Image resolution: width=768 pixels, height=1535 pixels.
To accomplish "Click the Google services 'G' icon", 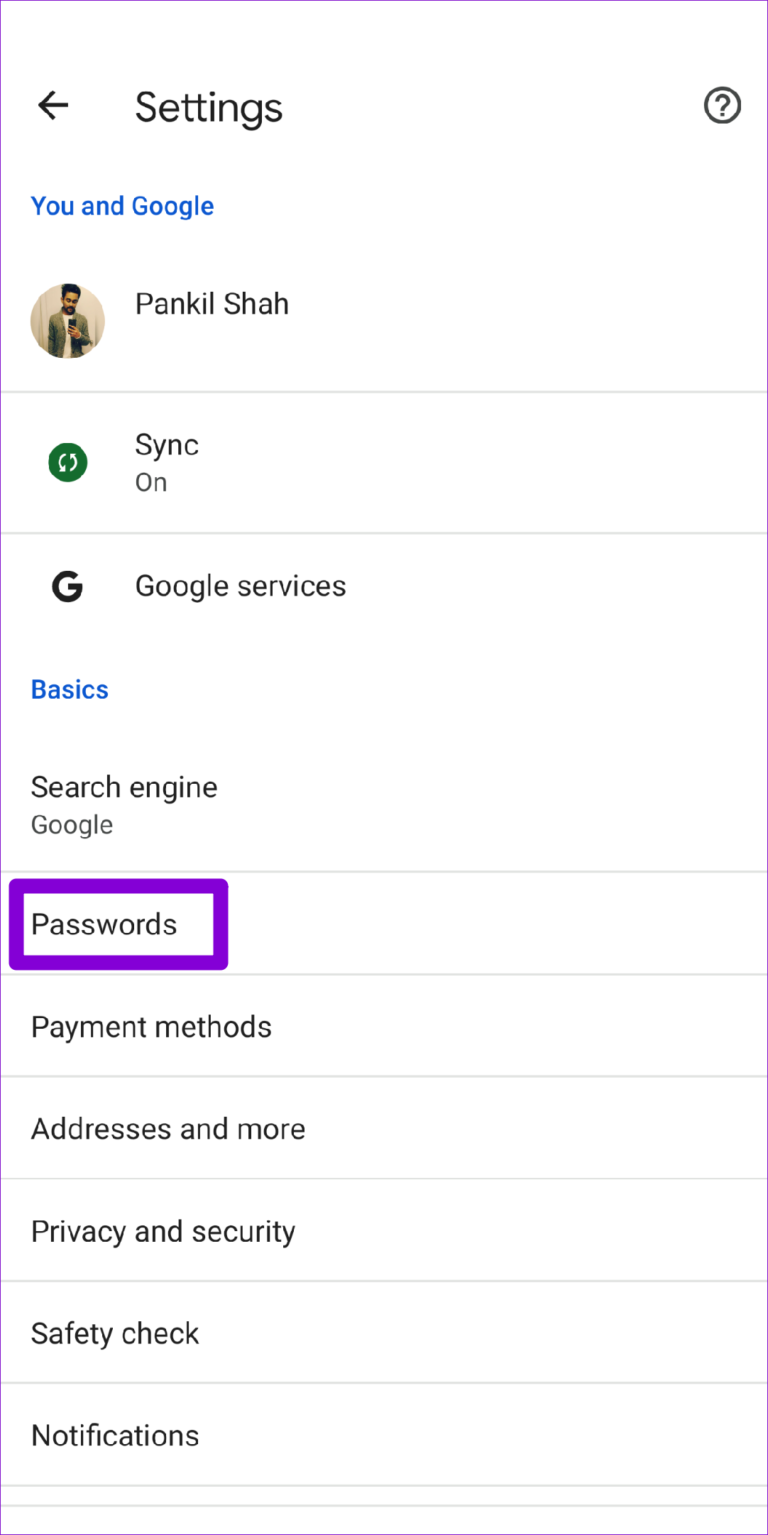I will pos(67,586).
